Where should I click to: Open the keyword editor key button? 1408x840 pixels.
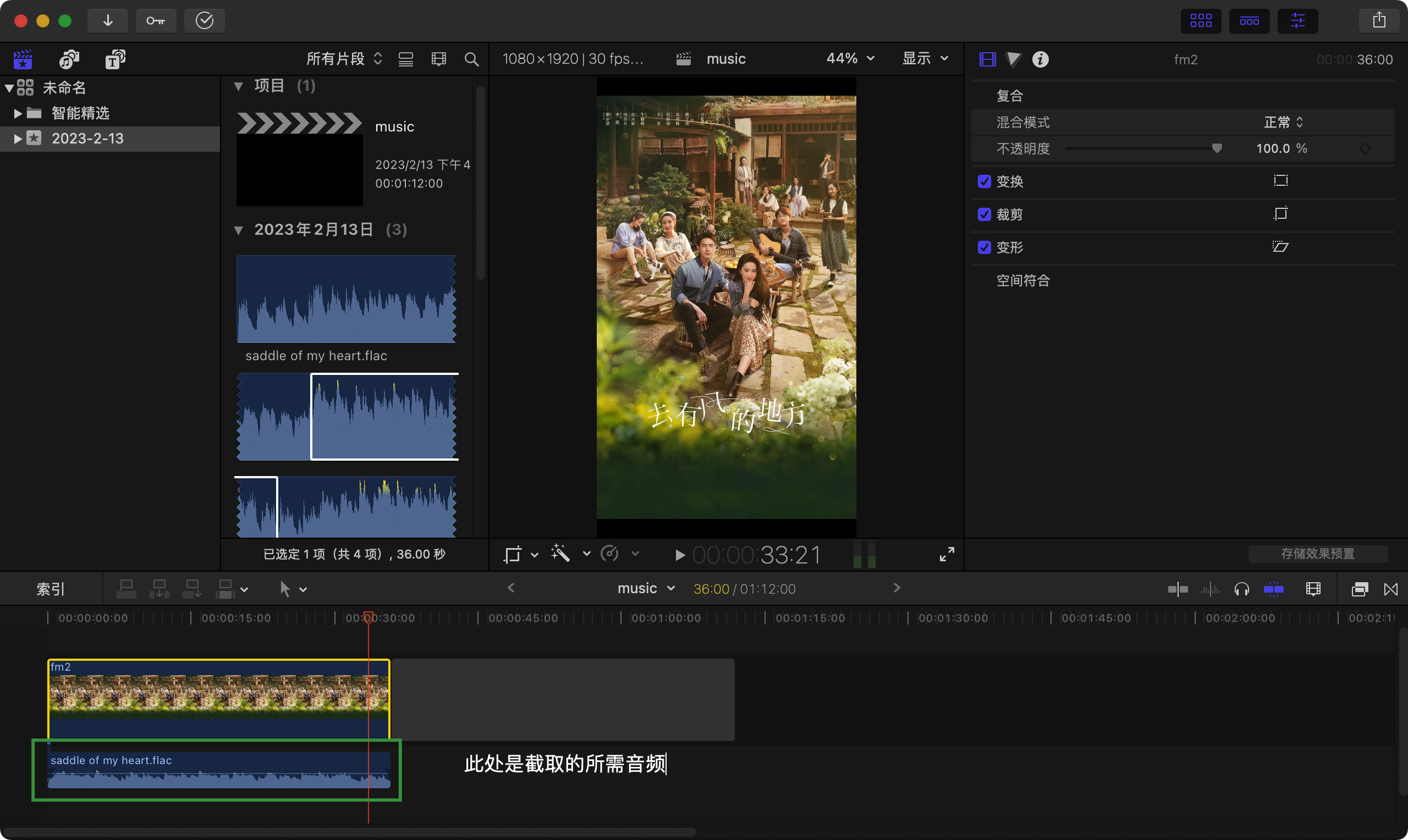[156, 21]
